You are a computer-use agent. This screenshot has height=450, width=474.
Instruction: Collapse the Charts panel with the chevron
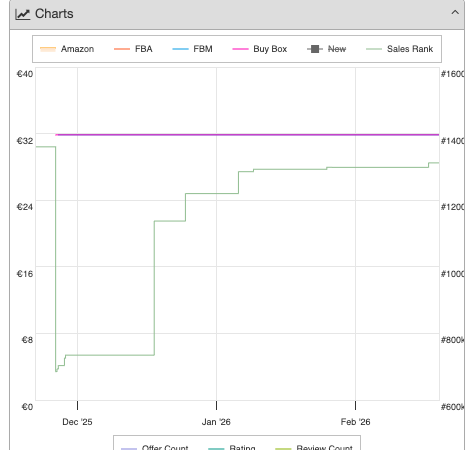click(x=455, y=13)
